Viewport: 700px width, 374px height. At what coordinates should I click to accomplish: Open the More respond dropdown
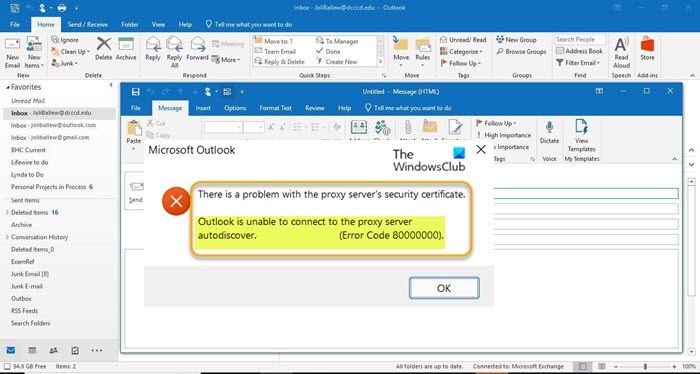(x=225, y=59)
